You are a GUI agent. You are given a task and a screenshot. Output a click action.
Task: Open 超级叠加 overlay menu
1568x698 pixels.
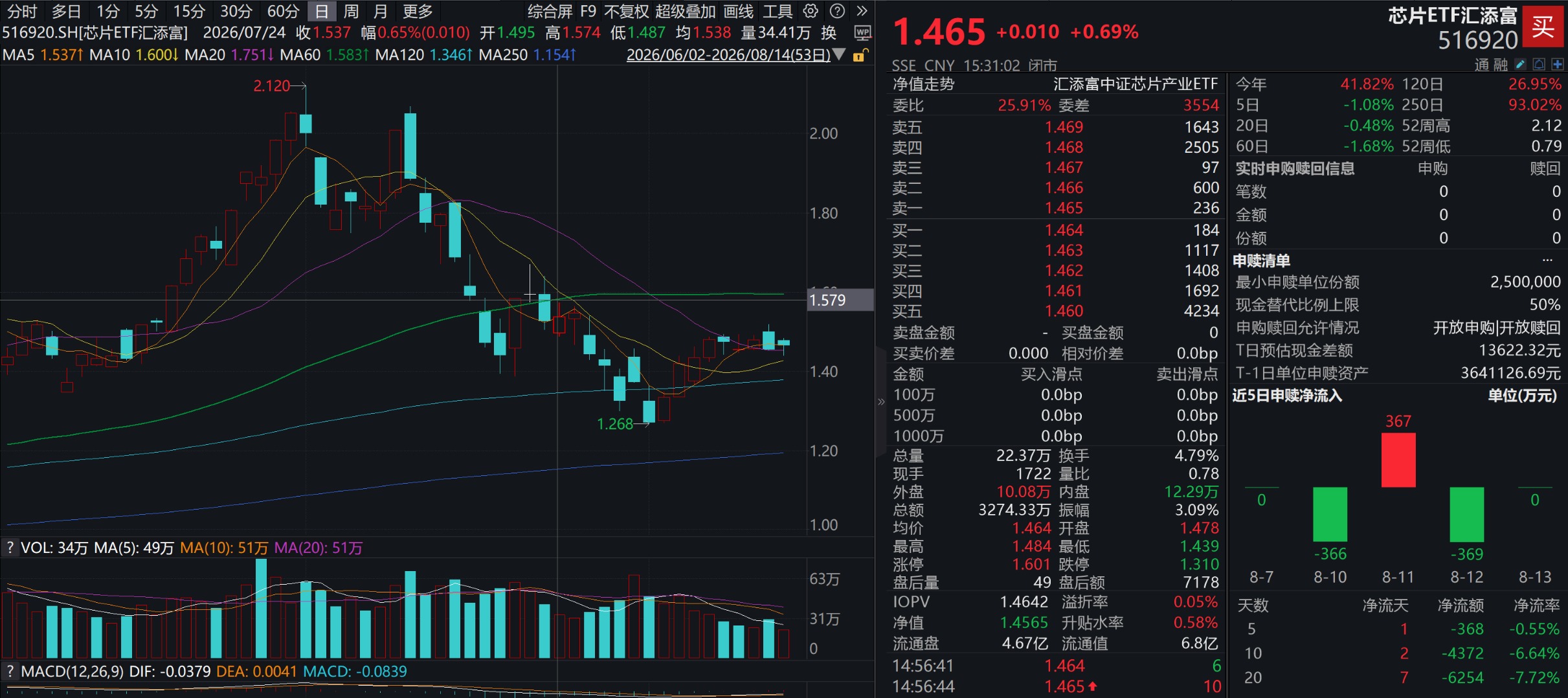[685, 11]
